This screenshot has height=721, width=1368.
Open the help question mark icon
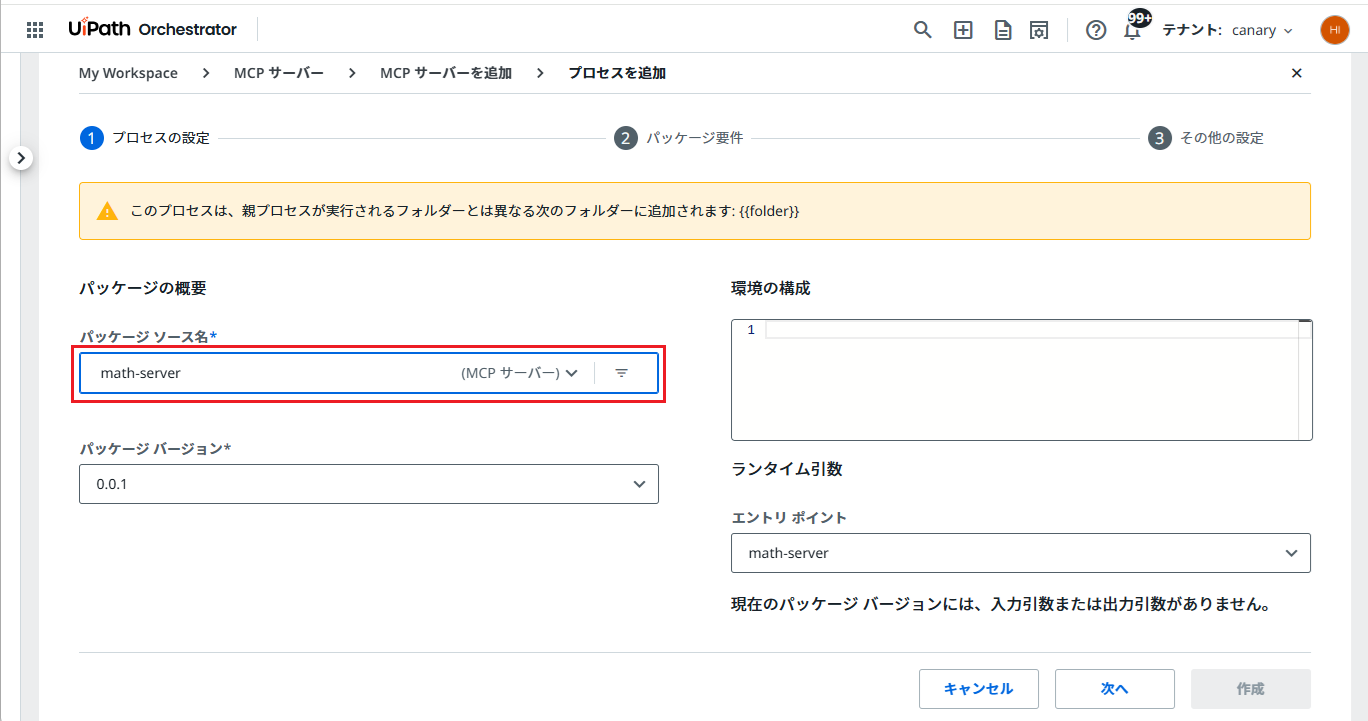[1096, 30]
